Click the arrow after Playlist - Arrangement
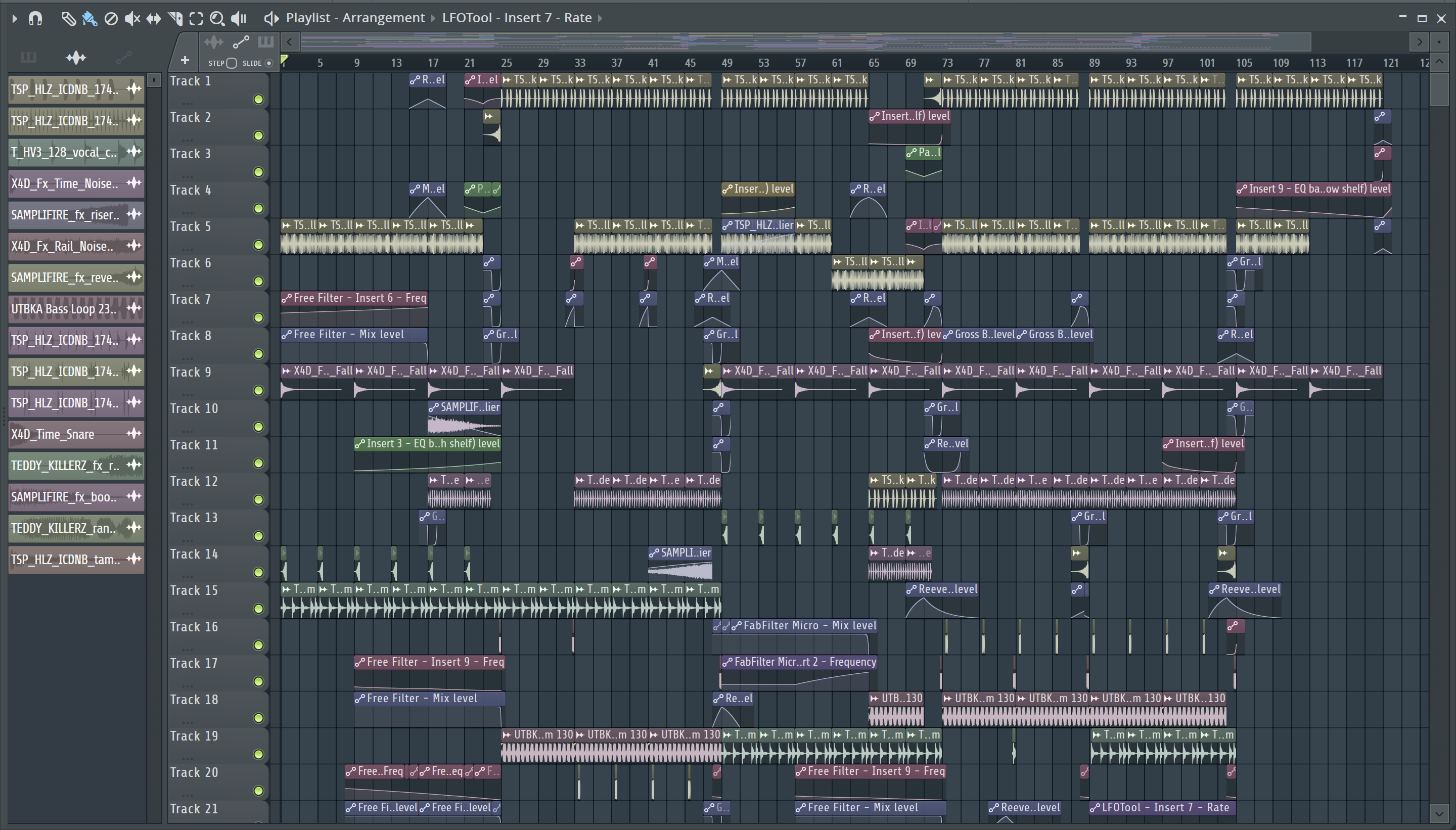 [x=433, y=19]
